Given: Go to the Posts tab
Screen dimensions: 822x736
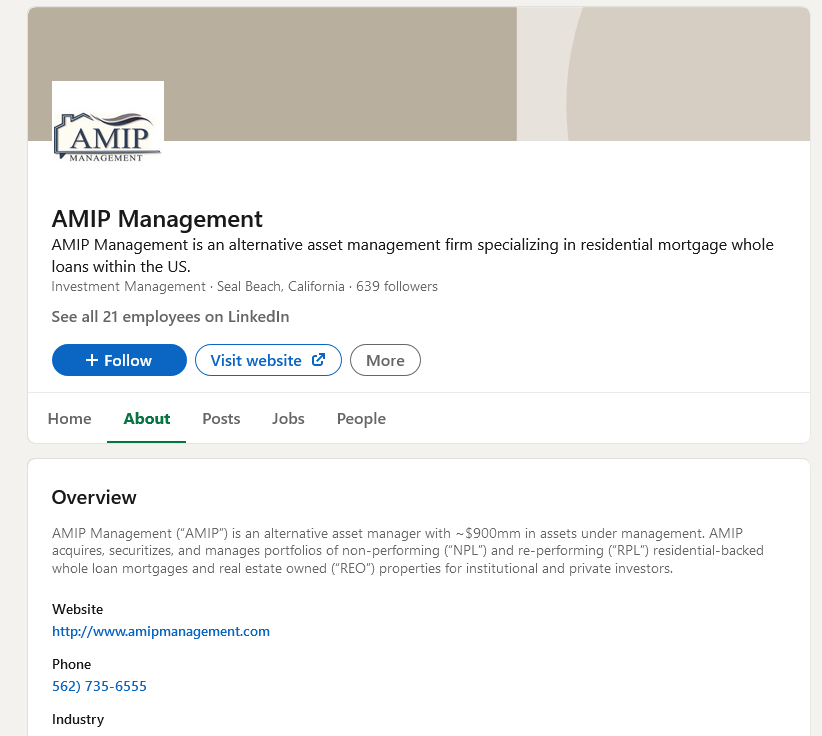Looking at the screenshot, I should point(221,418).
